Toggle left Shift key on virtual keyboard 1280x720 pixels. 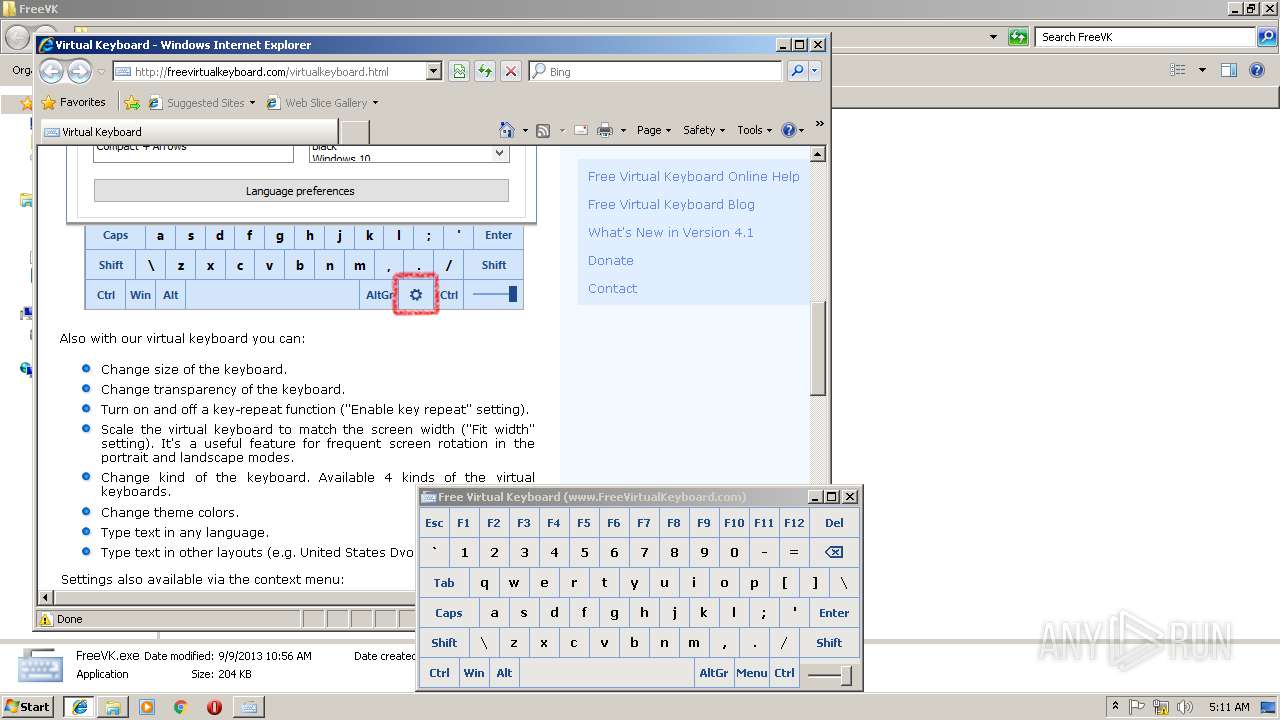click(x=444, y=643)
